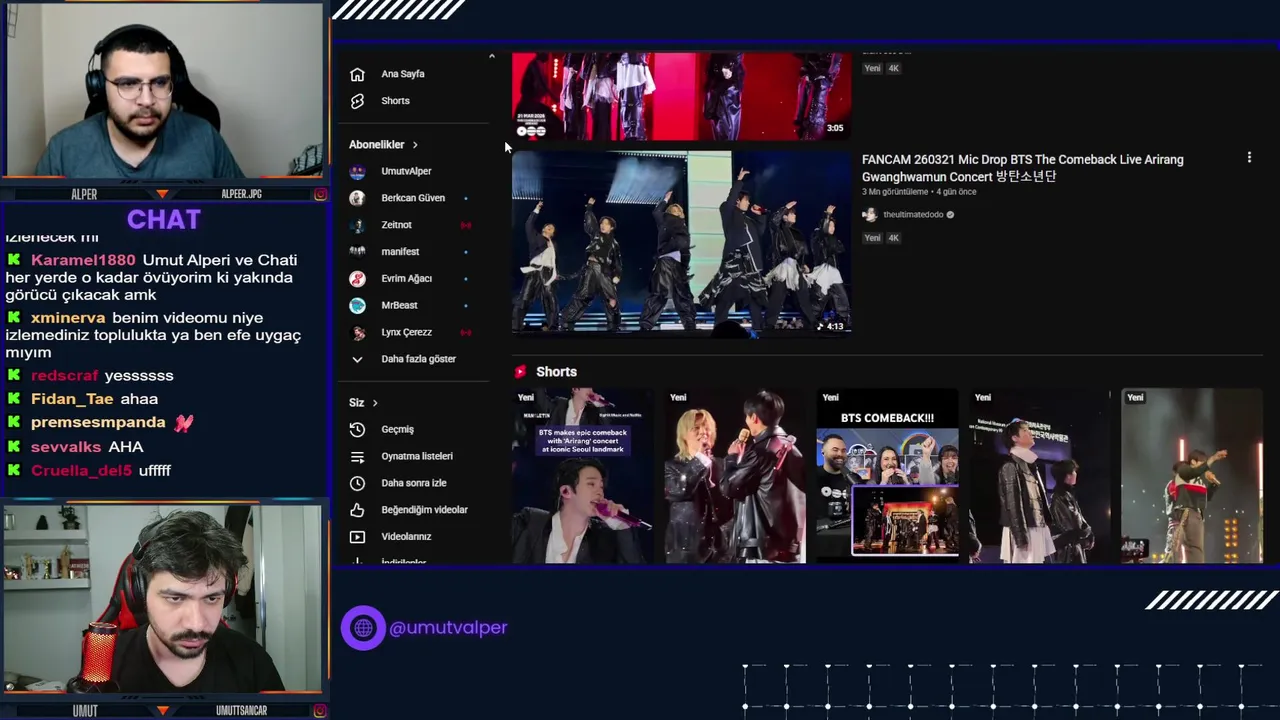Open Short about BTS epic comeback Arirang

583,476
